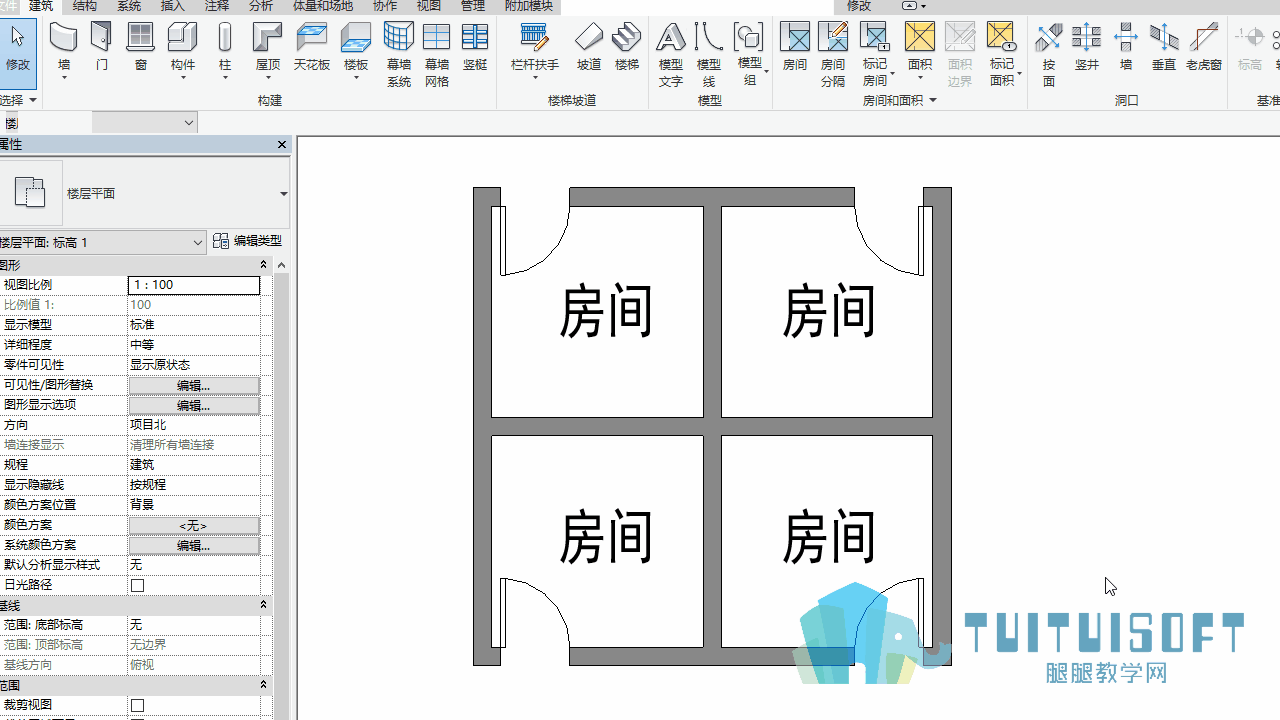The image size is (1280, 720).
Task: Open the 楼层平面 type selector dropdown
Action: (284, 194)
